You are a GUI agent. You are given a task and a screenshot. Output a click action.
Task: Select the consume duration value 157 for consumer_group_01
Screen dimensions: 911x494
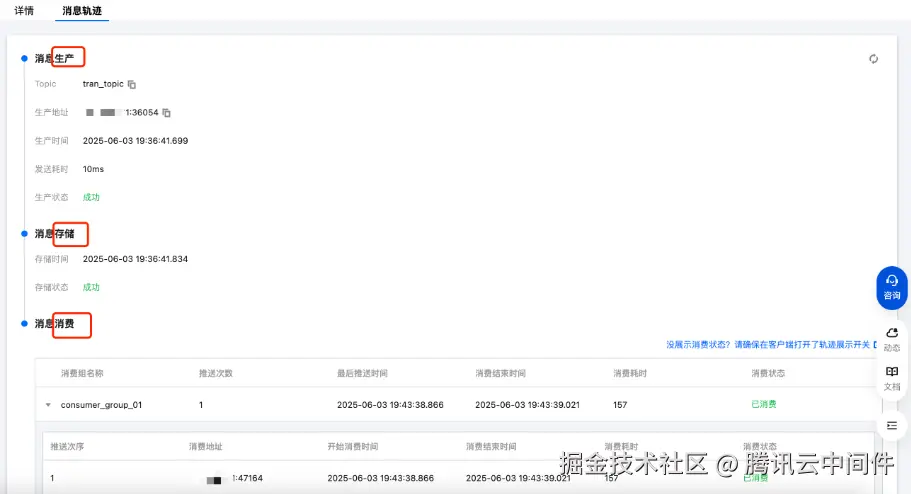(x=620, y=405)
